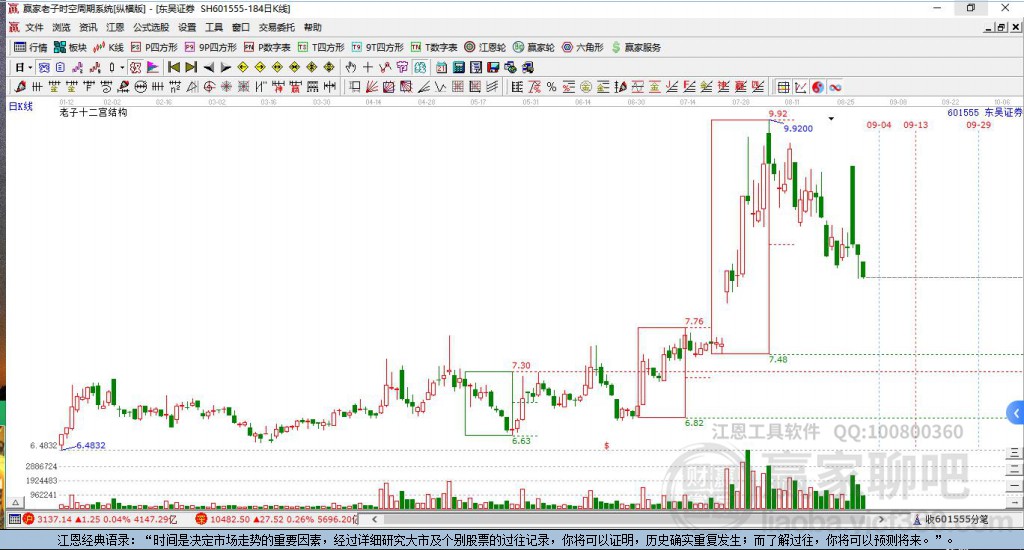Jump to last bar with skip-to-end icon
The image size is (1024, 550).
(191, 67)
